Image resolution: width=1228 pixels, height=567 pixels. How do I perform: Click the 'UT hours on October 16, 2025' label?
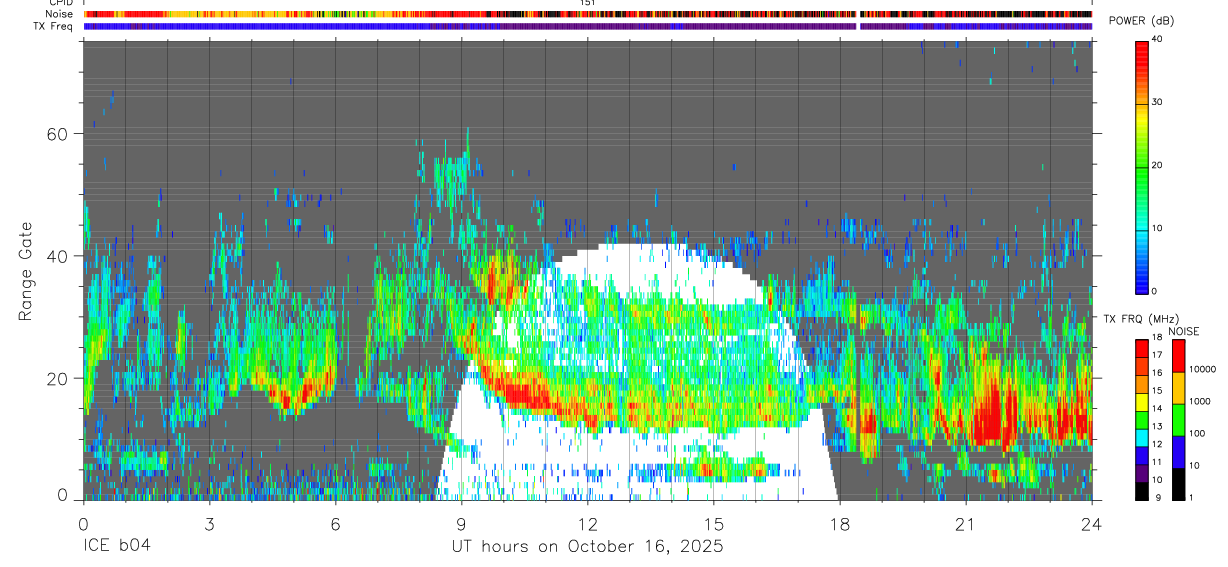[x=587, y=547]
